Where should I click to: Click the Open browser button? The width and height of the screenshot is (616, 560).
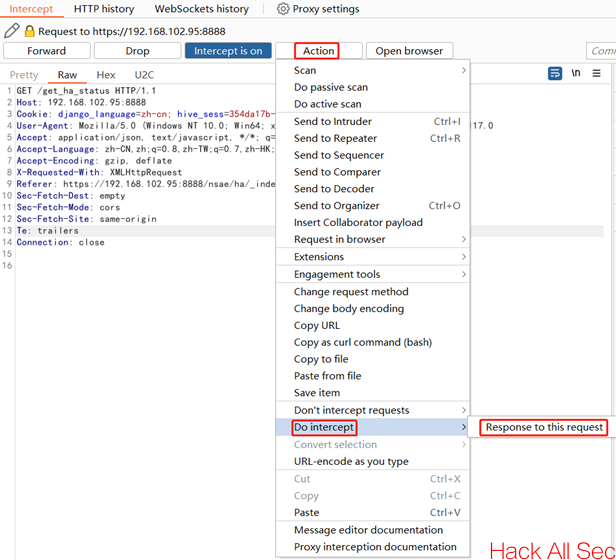point(409,51)
